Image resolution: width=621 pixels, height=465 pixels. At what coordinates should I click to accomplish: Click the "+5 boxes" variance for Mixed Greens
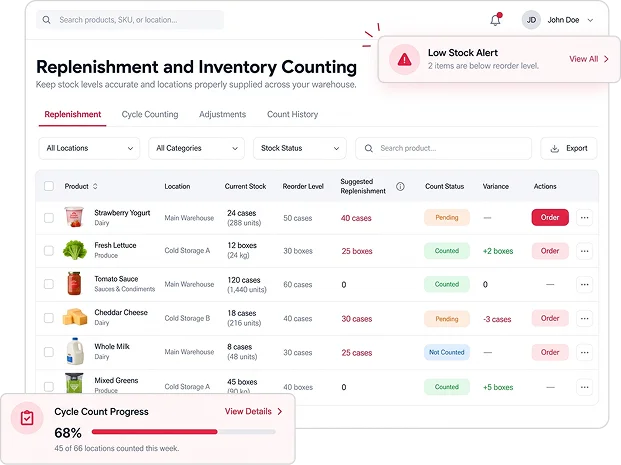tap(498, 387)
